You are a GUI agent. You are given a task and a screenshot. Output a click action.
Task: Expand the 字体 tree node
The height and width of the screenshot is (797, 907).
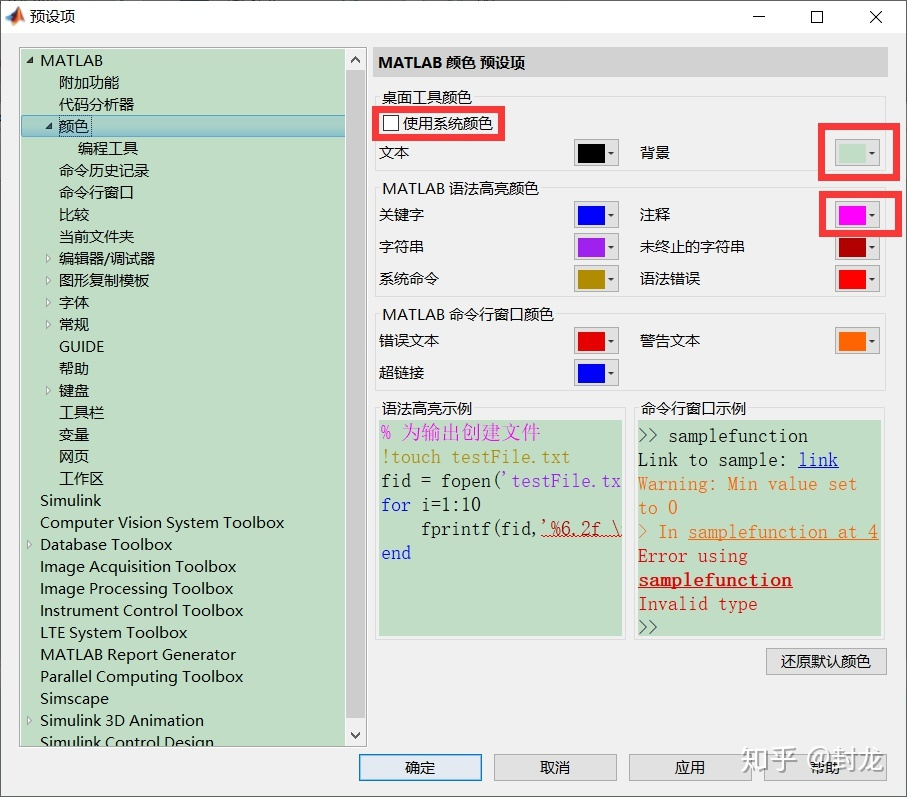(x=48, y=302)
